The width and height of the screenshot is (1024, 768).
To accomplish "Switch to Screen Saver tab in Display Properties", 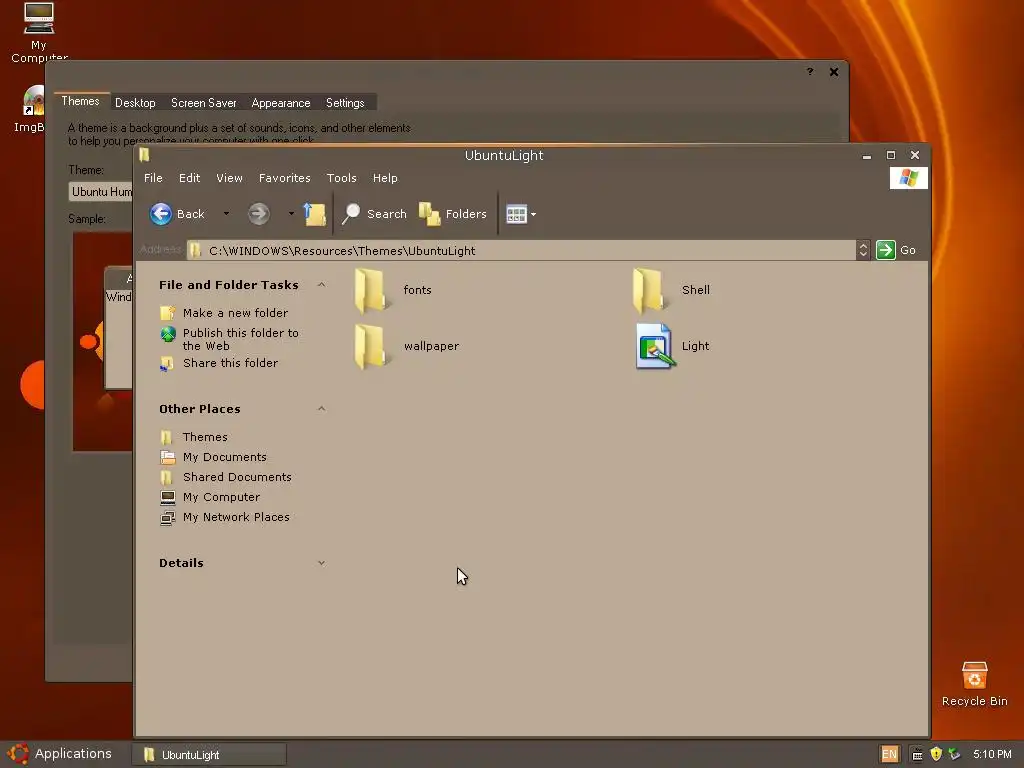I will click(204, 103).
